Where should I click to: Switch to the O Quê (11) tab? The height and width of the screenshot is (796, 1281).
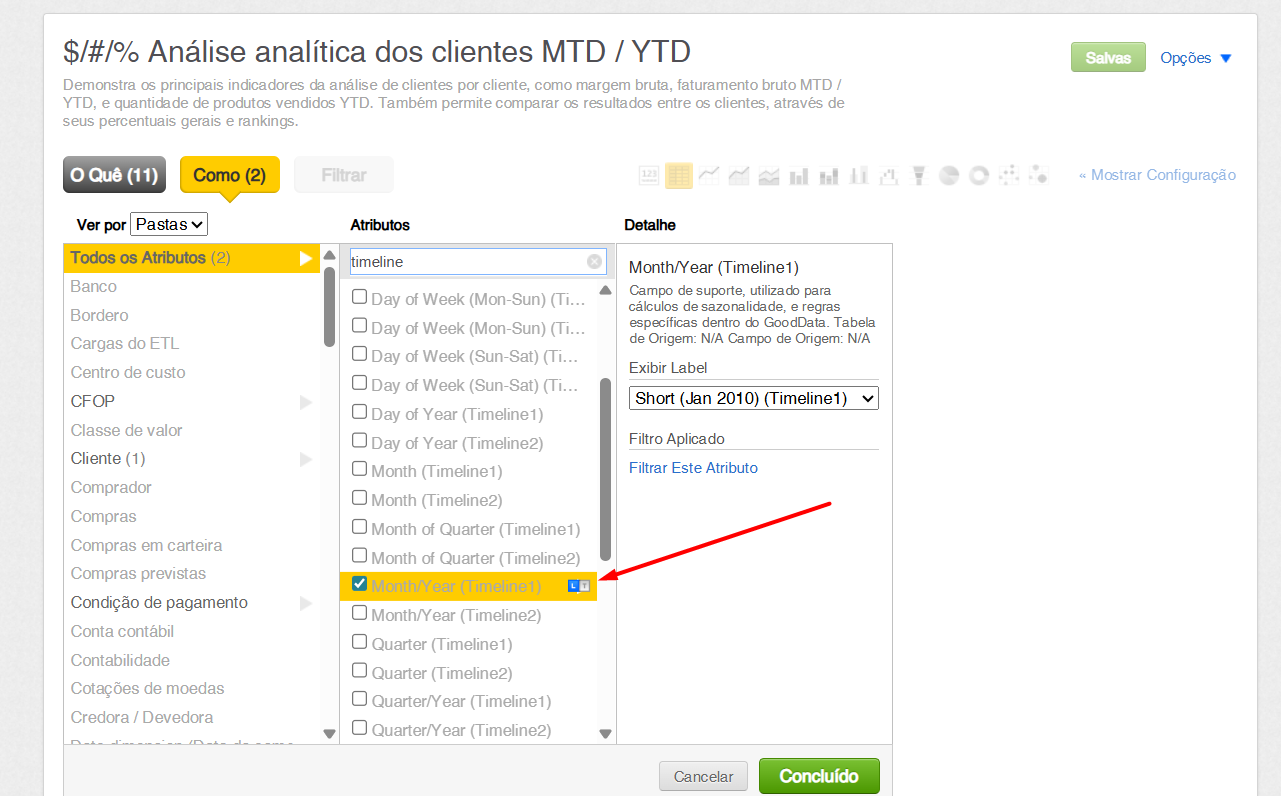[114, 175]
